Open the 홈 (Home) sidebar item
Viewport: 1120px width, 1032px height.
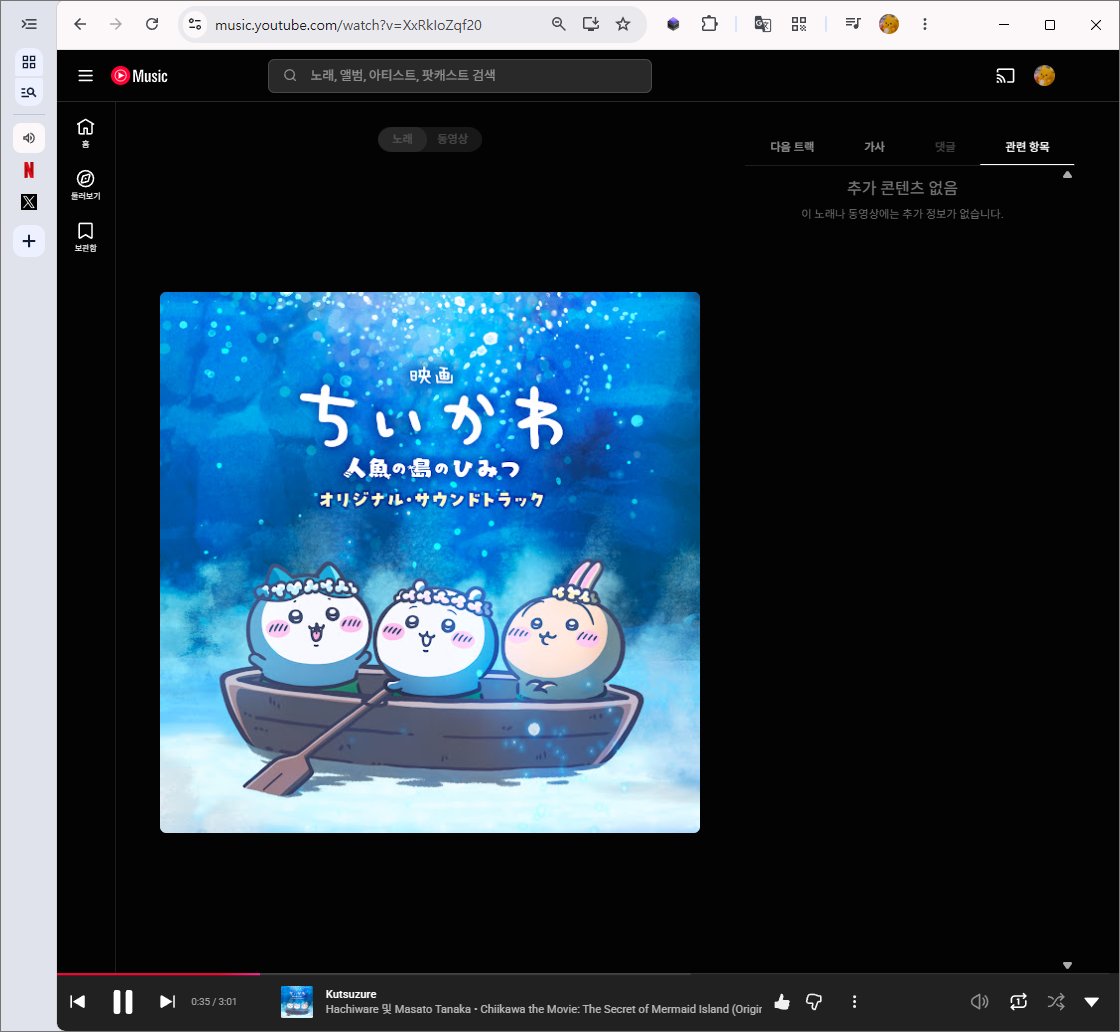pos(86,133)
